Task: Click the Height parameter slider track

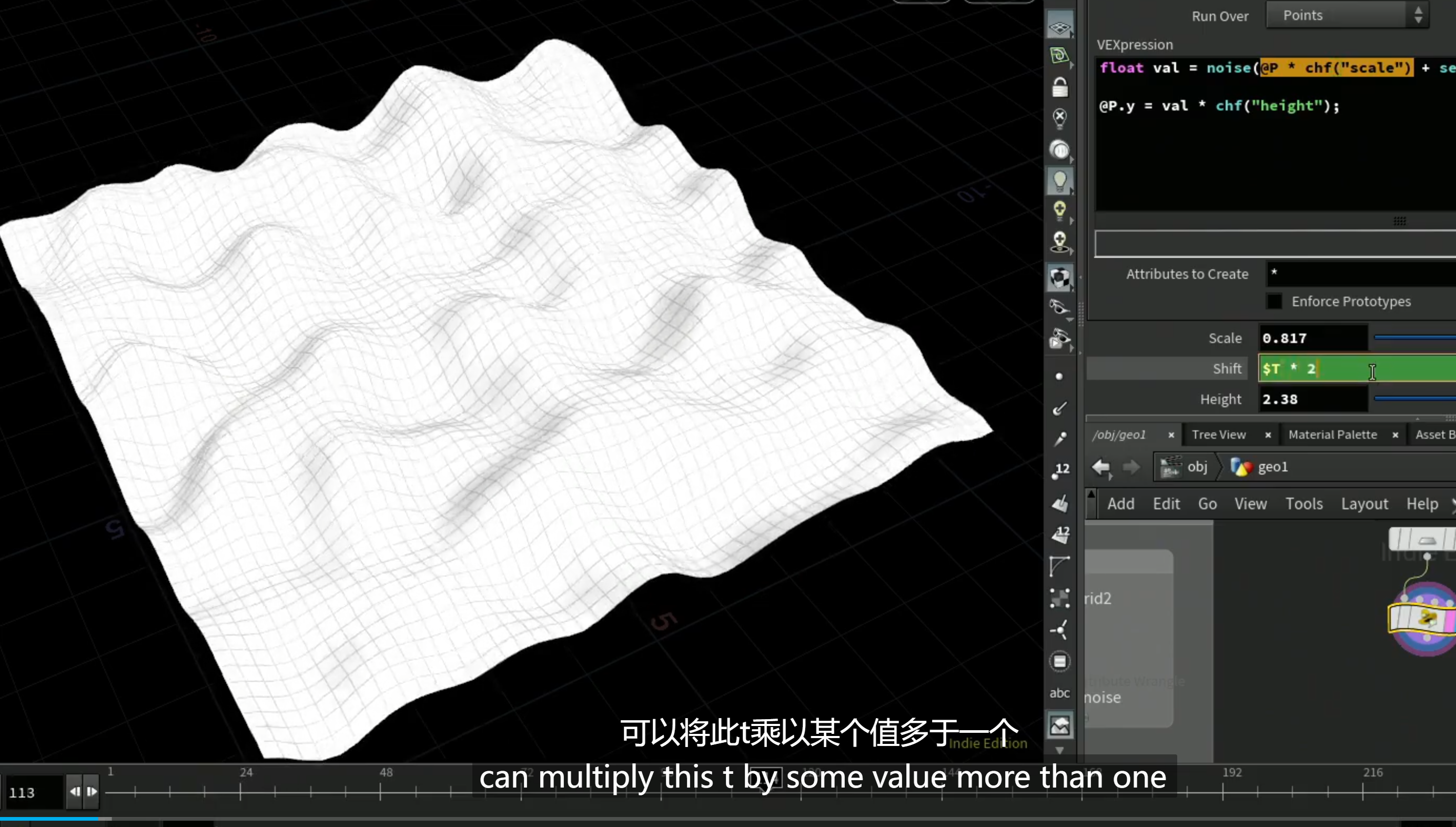Action: coord(1414,398)
